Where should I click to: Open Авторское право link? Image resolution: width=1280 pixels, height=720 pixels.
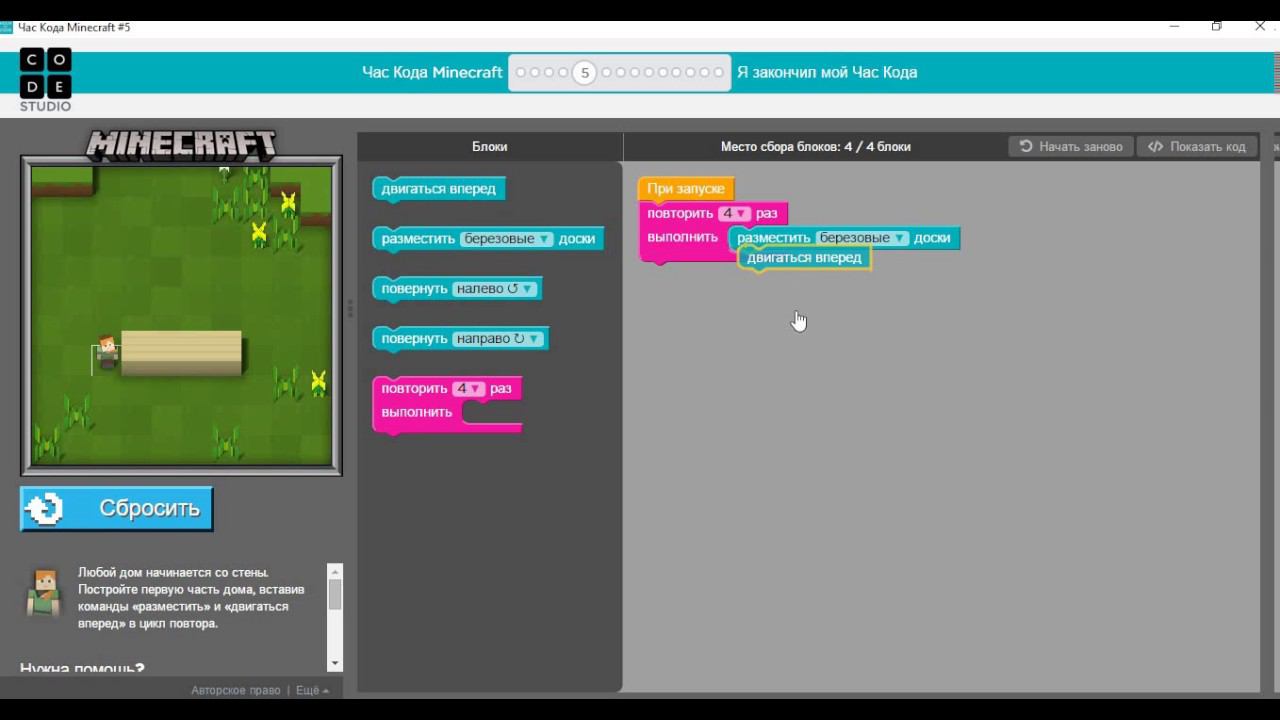point(236,690)
